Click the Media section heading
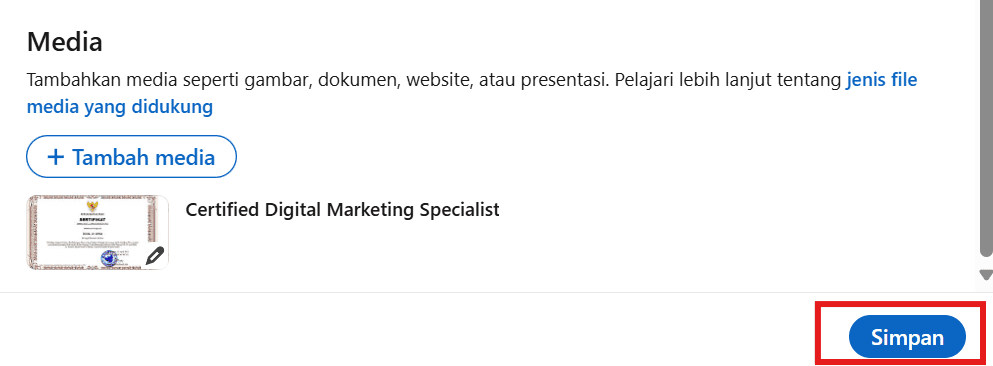Screen dimensions: 993x366 pyautogui.click(x=65, y=42)
